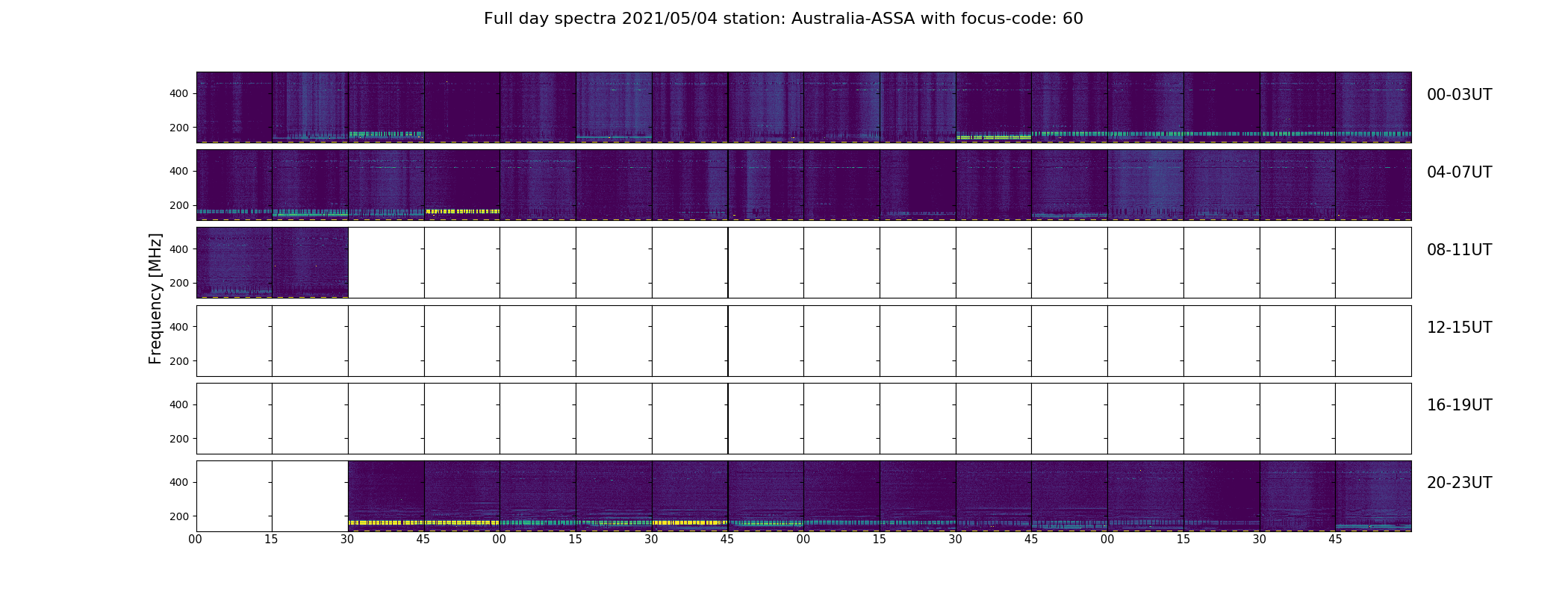Image resolution: width=1568 pixels, height=597 pixels.
Task: Click the first spectrogram panel of the 08-11UT row
Action: (x=234, y=263)
